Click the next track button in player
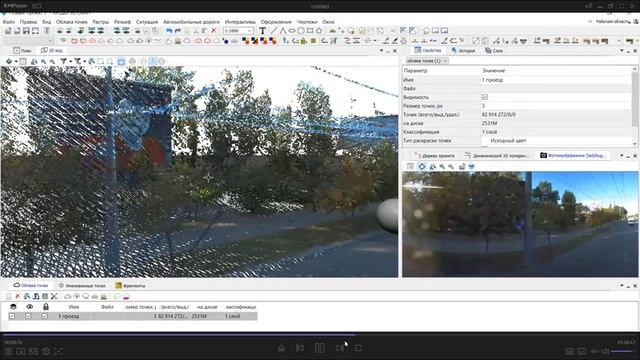 (340, 348)
